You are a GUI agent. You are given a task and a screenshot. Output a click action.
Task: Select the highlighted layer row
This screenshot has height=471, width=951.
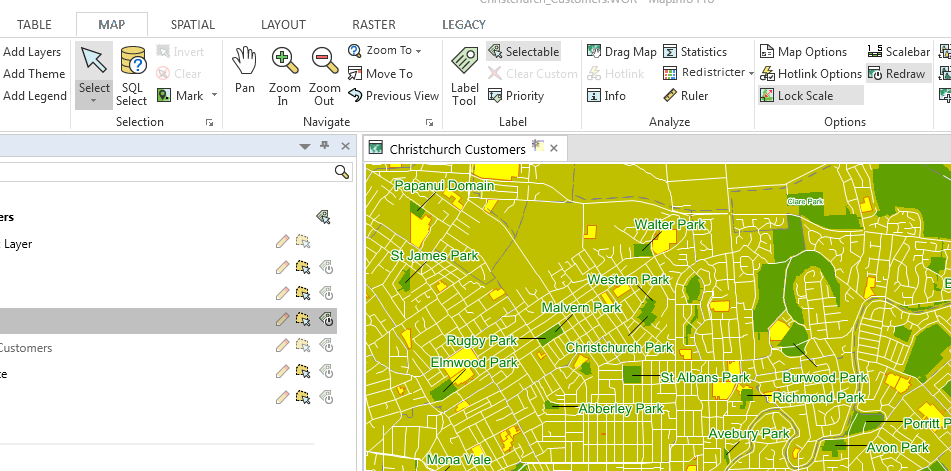[168, 321]
